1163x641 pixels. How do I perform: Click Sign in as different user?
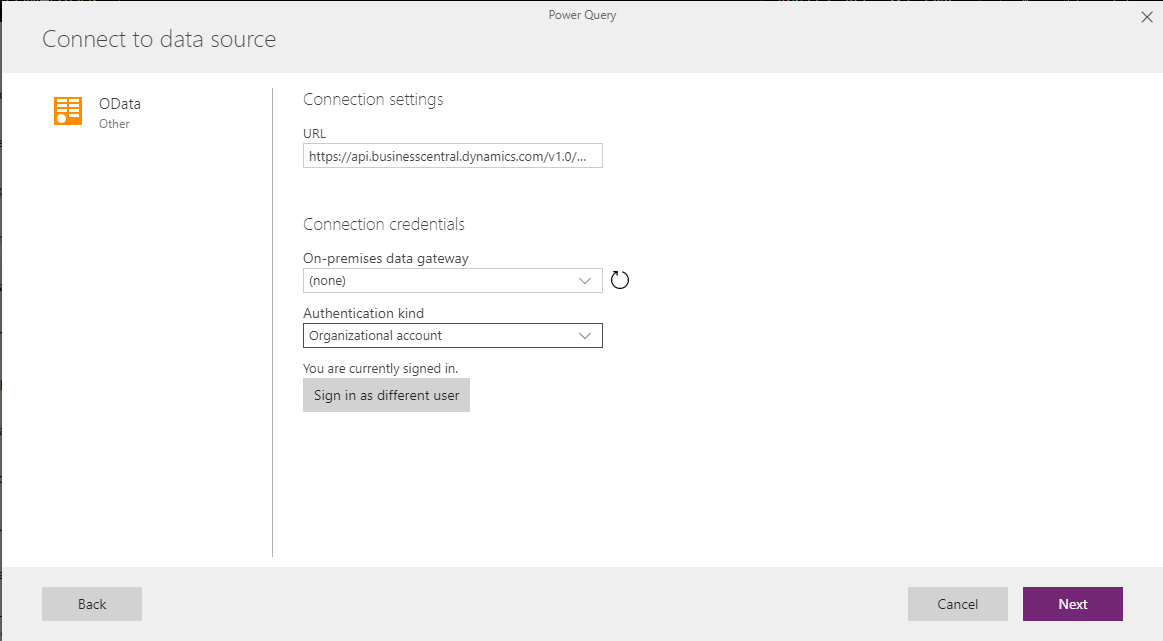click(386, 395)
